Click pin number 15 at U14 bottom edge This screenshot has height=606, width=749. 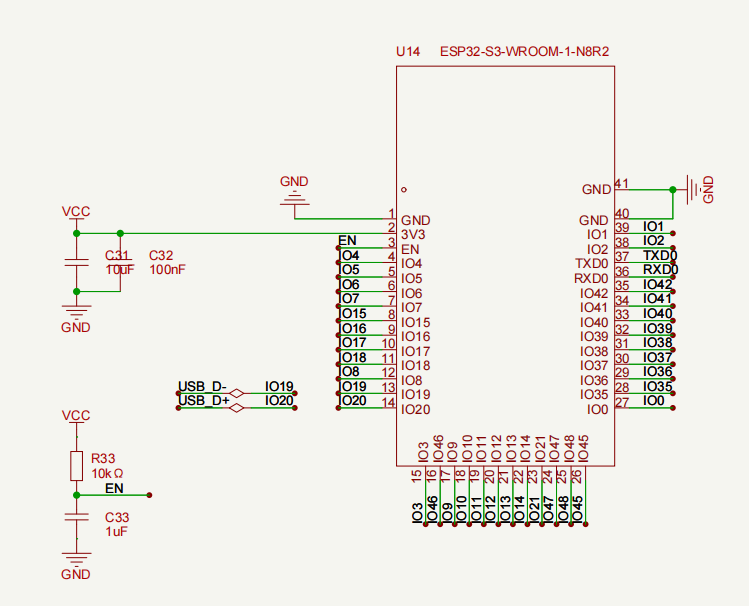417,476
